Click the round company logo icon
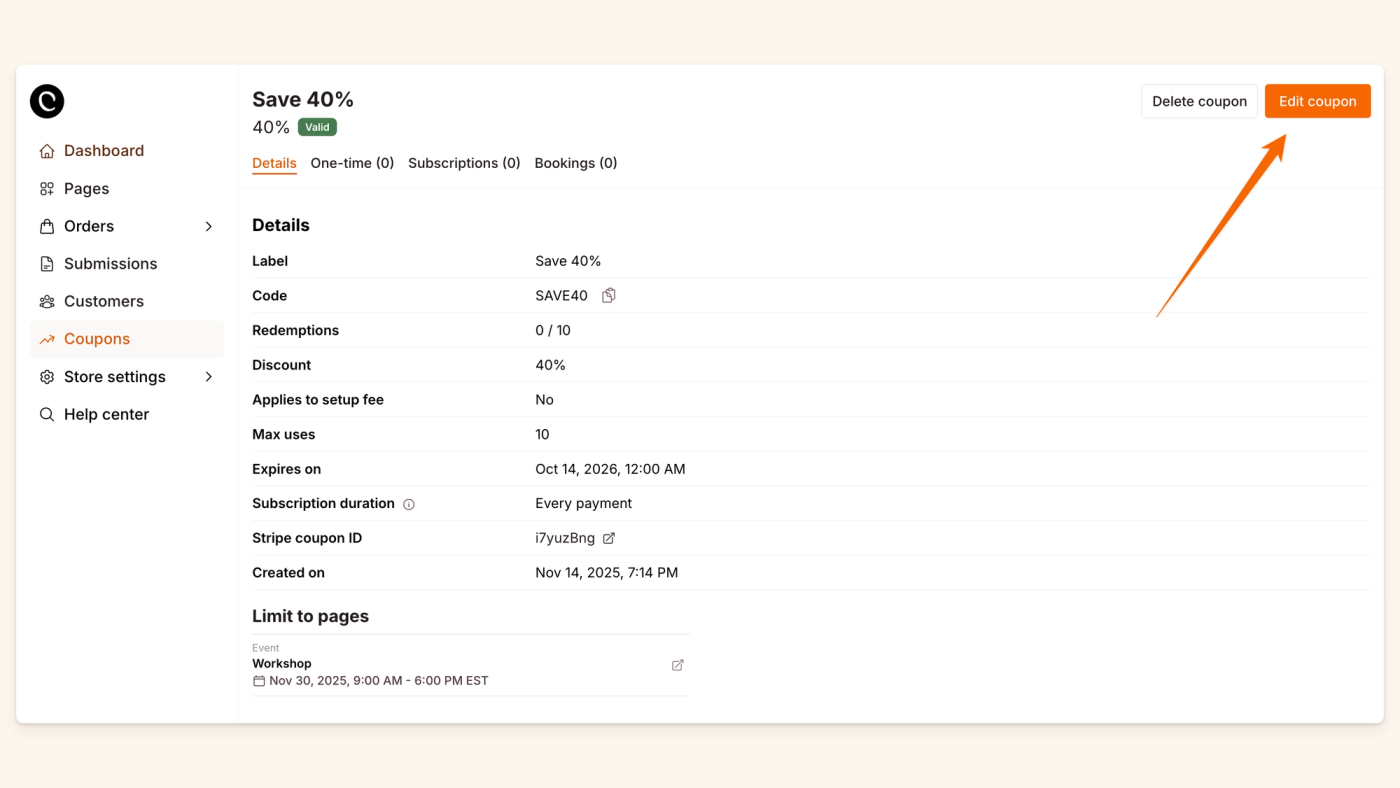The image size is (1400, 788). pos(47,101)
